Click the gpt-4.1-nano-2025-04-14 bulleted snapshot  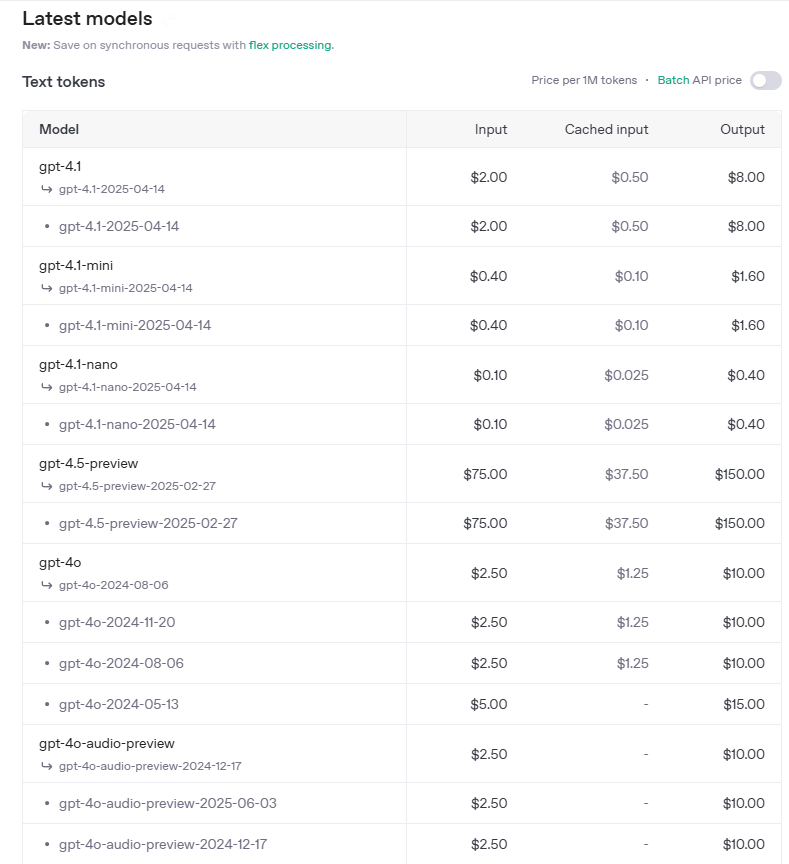pos(137,424)
